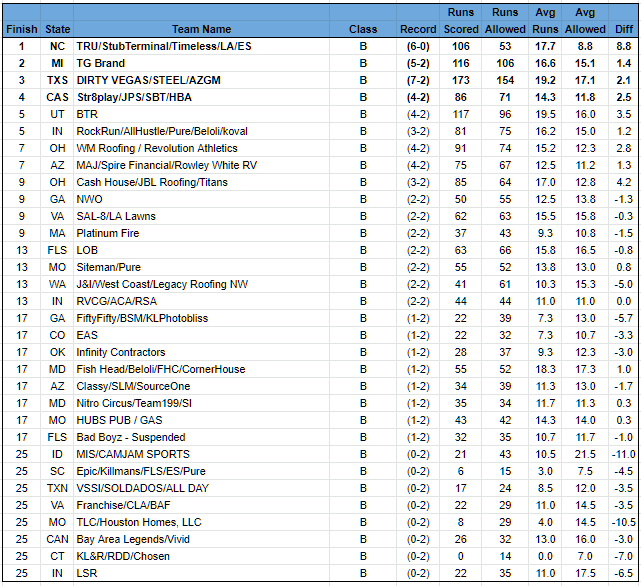Click runs scored value '173'
Screen dimensions: 641x586
point(461,80)
